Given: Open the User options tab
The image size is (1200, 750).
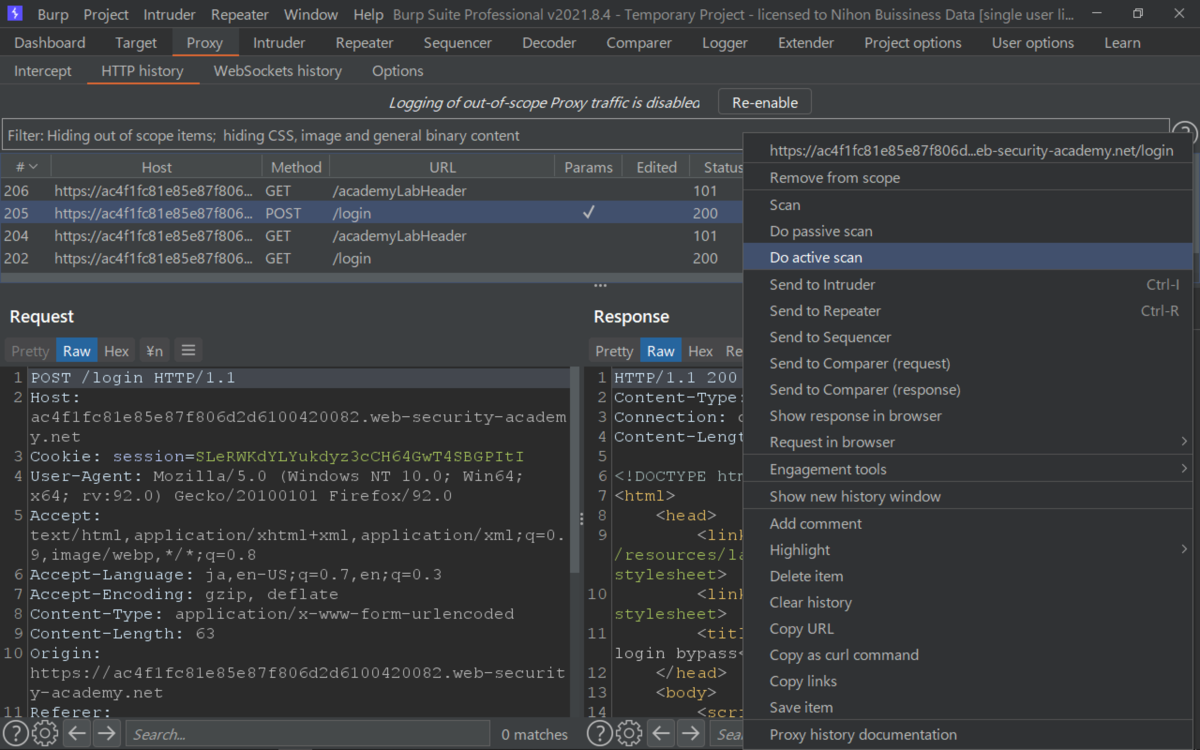Looking at the screenshot, I should (x=1033, y=43).
